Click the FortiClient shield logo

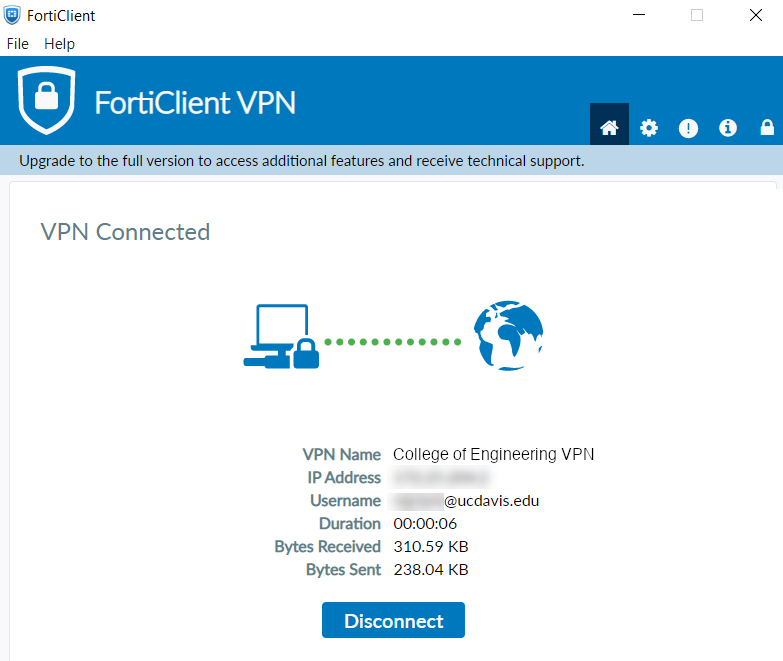pos(46,100)
